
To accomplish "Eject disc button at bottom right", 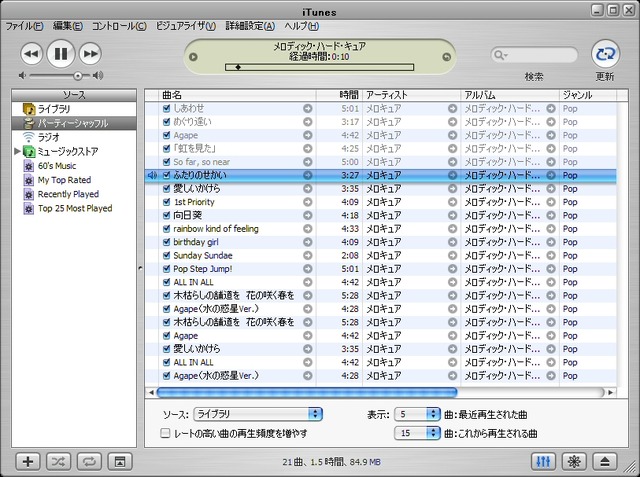I will 604,461.
